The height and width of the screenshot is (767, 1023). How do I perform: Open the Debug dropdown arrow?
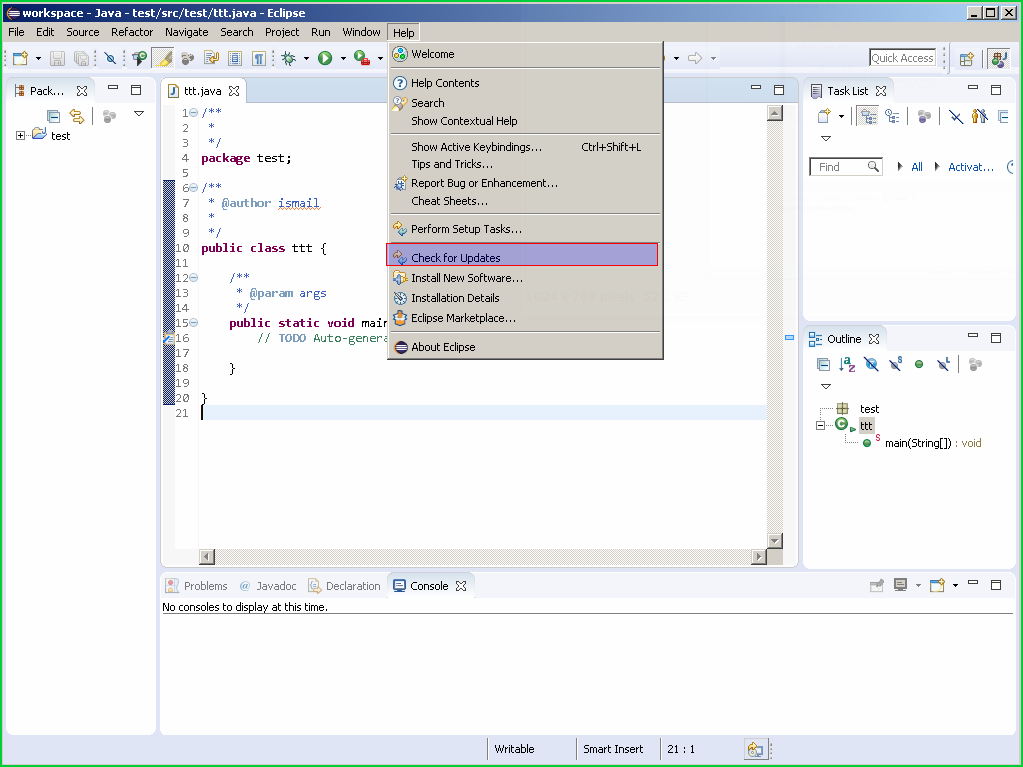click(306, 58)
